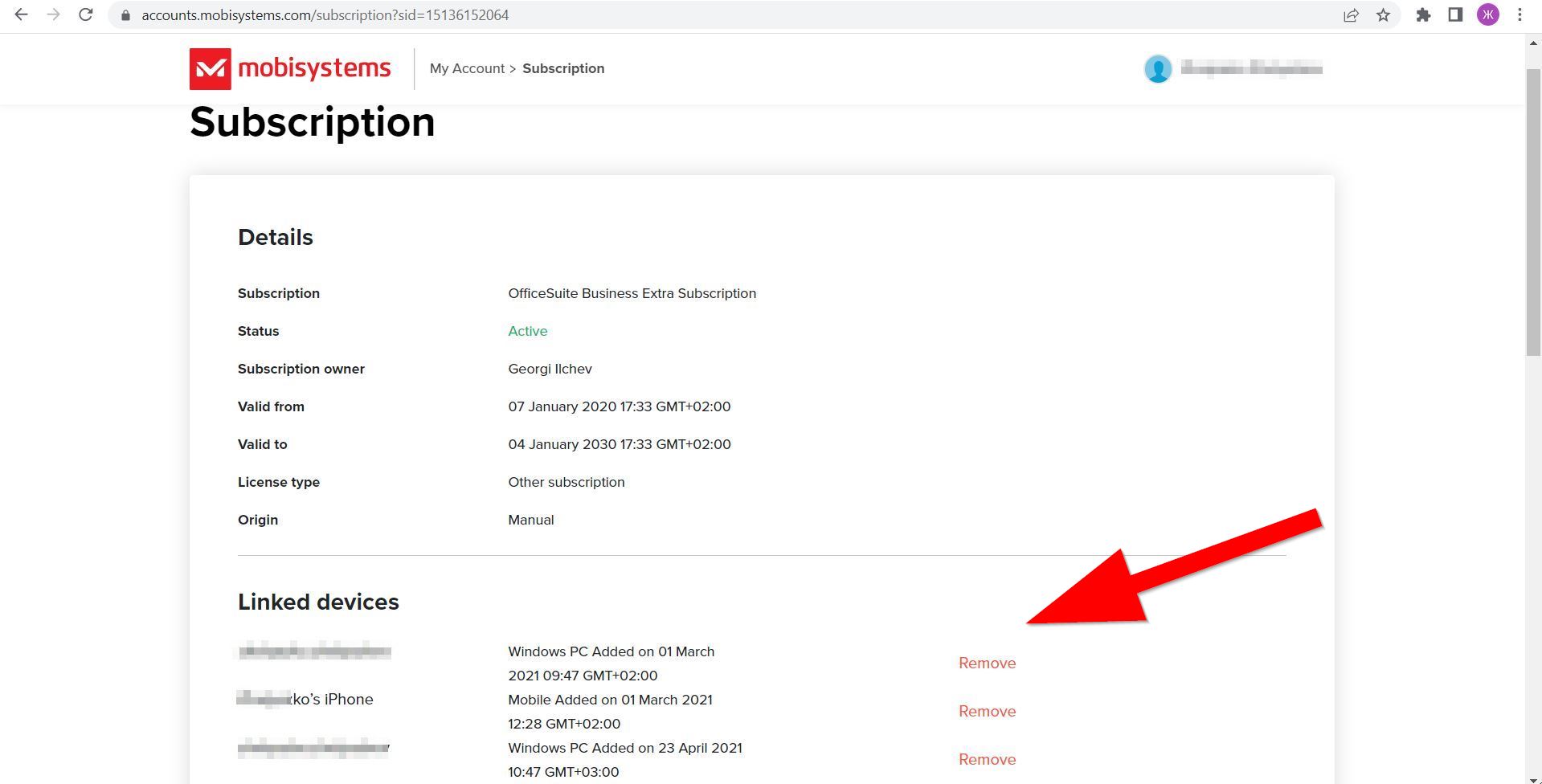The image size is (1542, 784).
Task: Go to My Account breadcrumb
Action: click(467, 68)
